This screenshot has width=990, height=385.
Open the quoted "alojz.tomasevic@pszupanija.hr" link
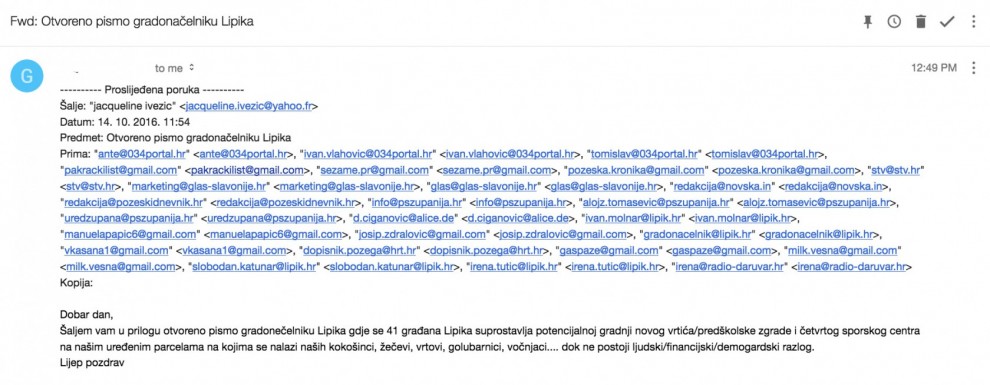point(657,203)
